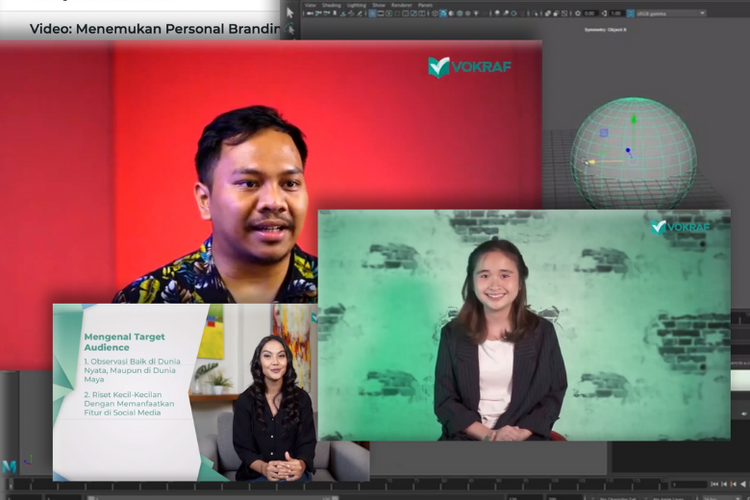Click the yellow X-axis manipulator handle on the sphere
This screenshot has height=500, width=750.
click(591, 162)
